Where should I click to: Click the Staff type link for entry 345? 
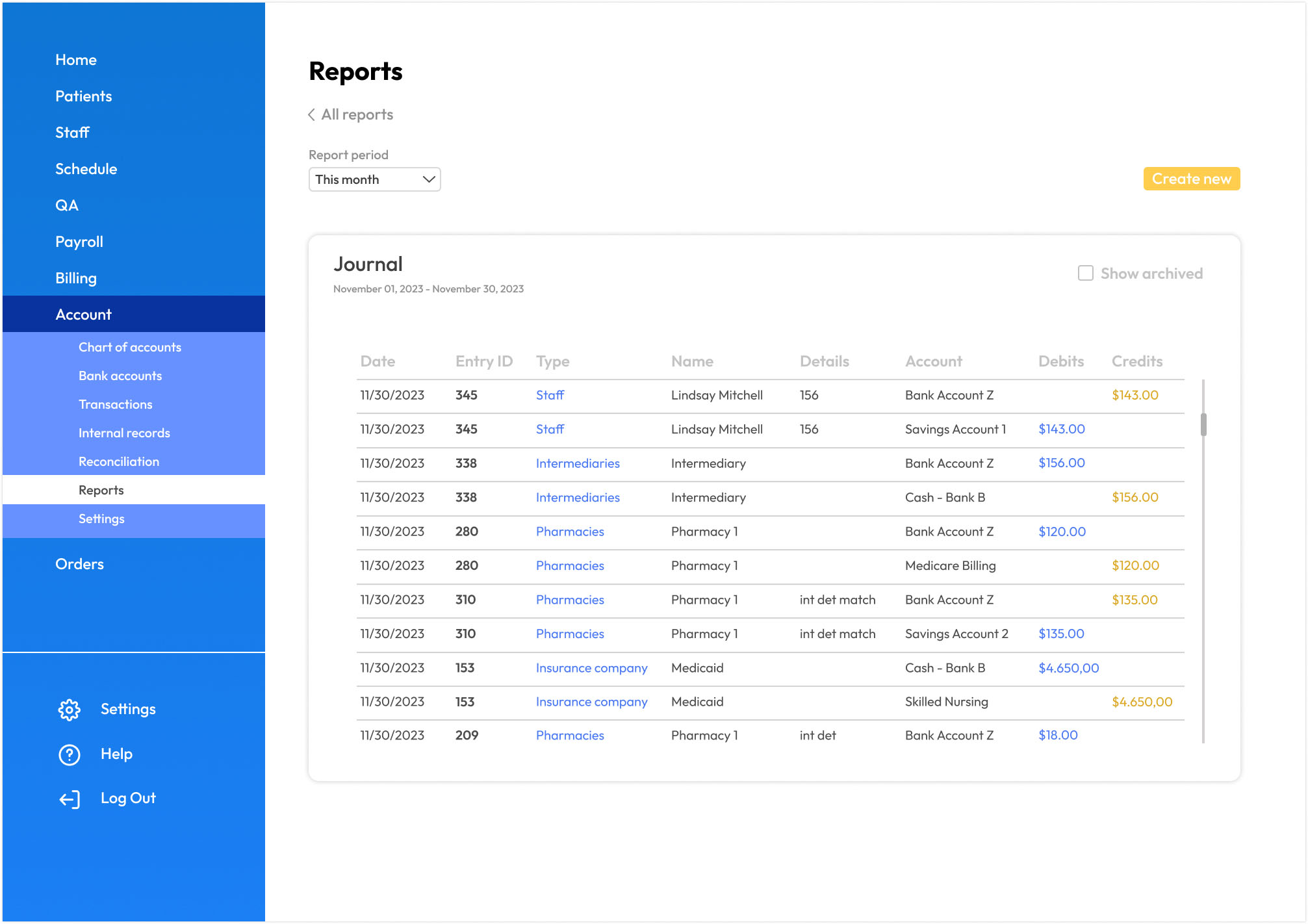coord(550,395)
